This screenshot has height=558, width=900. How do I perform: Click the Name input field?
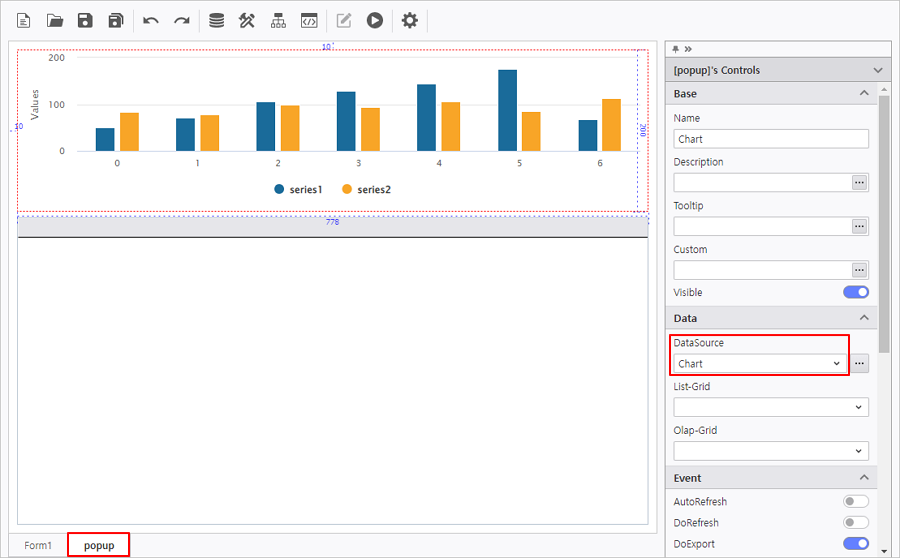pyautogui.click(x=770, y=140)
